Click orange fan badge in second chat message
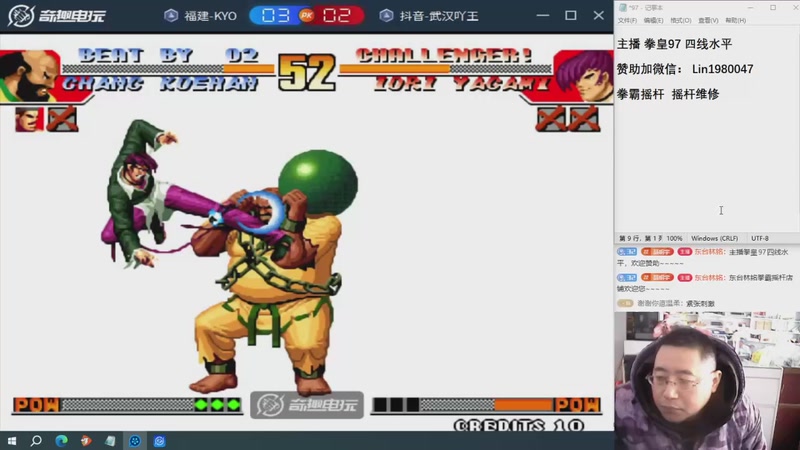The width and height of the screenshot is (800, 450). click(x=657, y=278)
